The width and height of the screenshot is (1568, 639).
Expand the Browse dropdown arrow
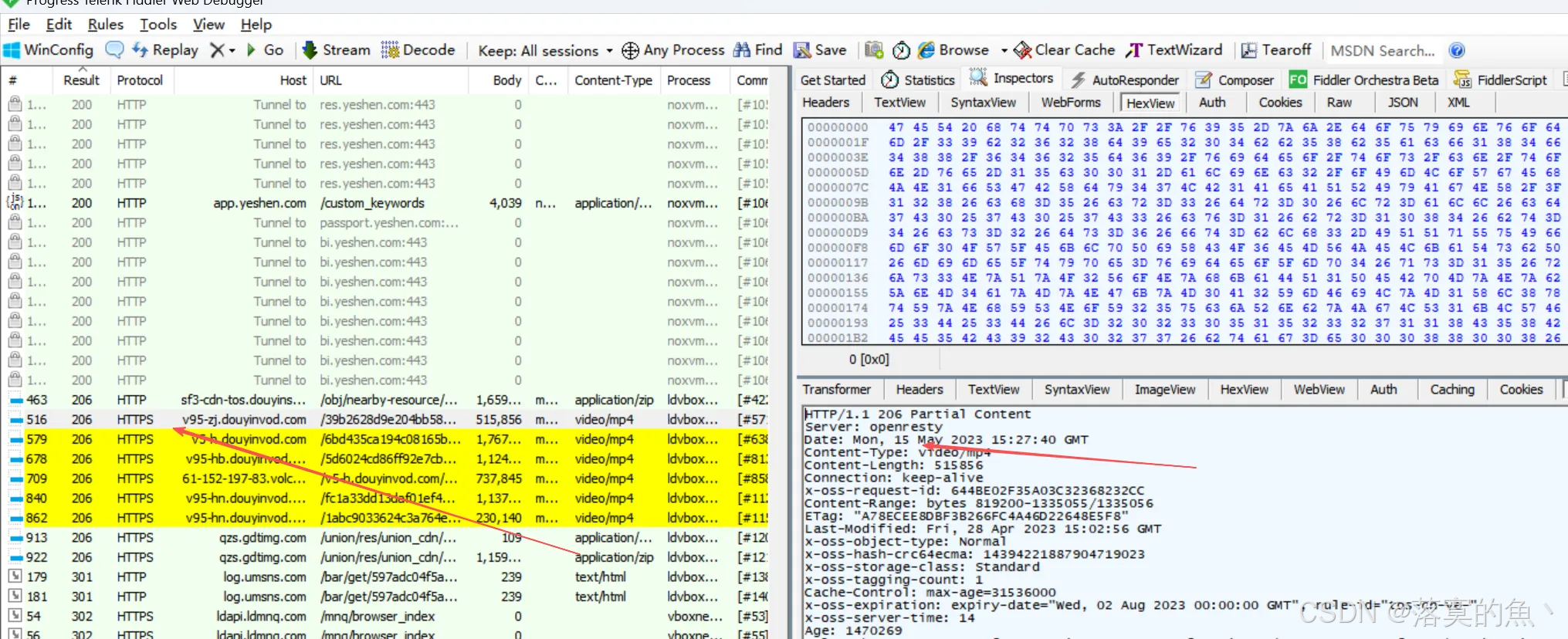tap(1004, 51)
